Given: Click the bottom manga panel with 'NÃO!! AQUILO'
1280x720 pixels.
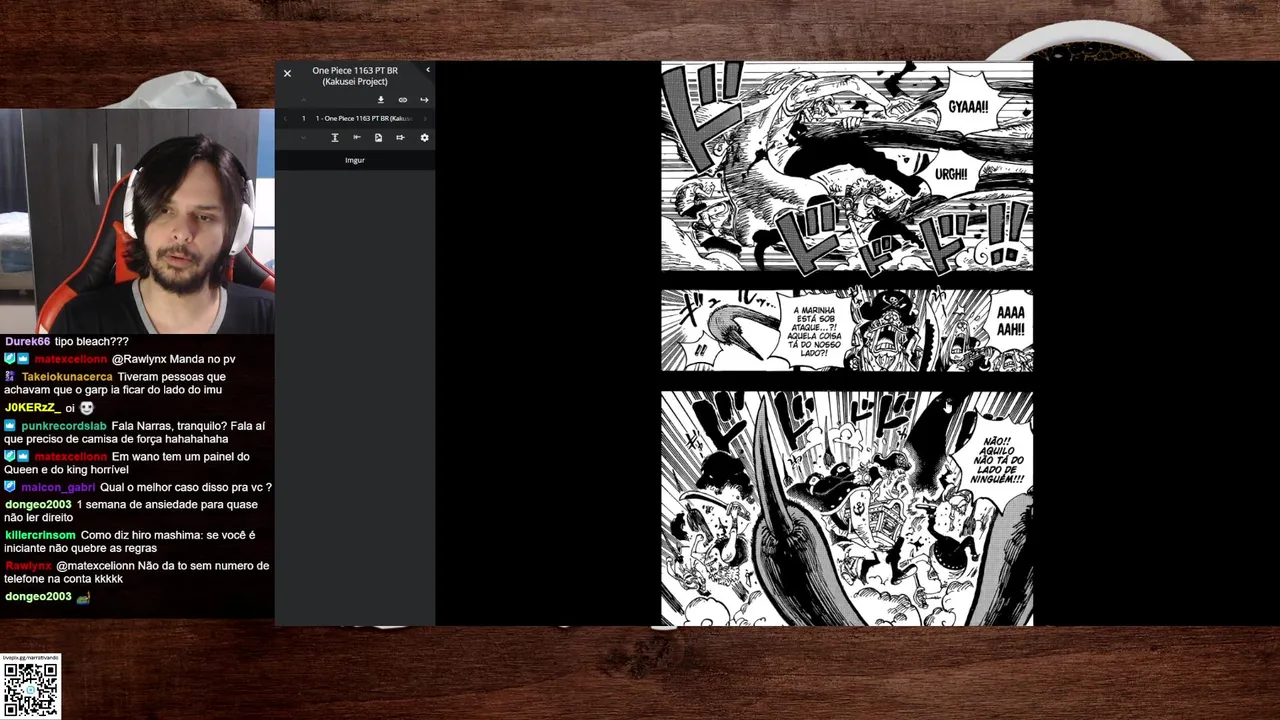Looking at the screenshot, I should pyautogui.click(x=847, y=508).
